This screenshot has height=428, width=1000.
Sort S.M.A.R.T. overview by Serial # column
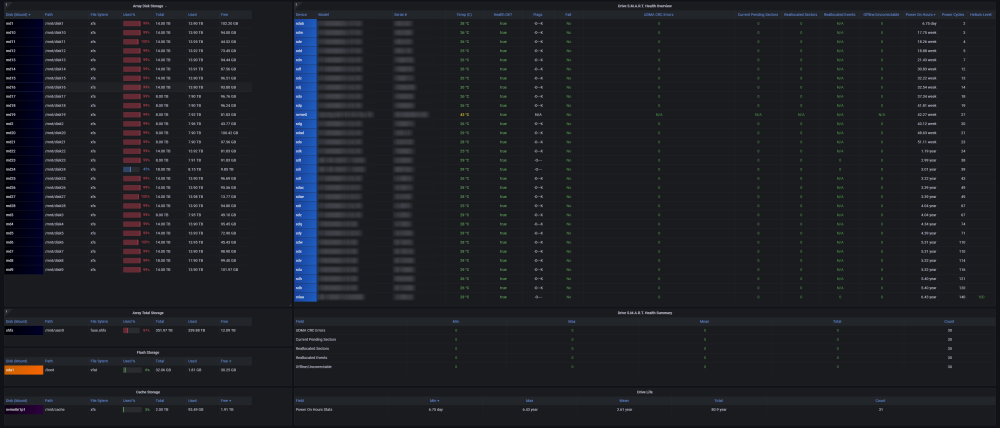401,14
